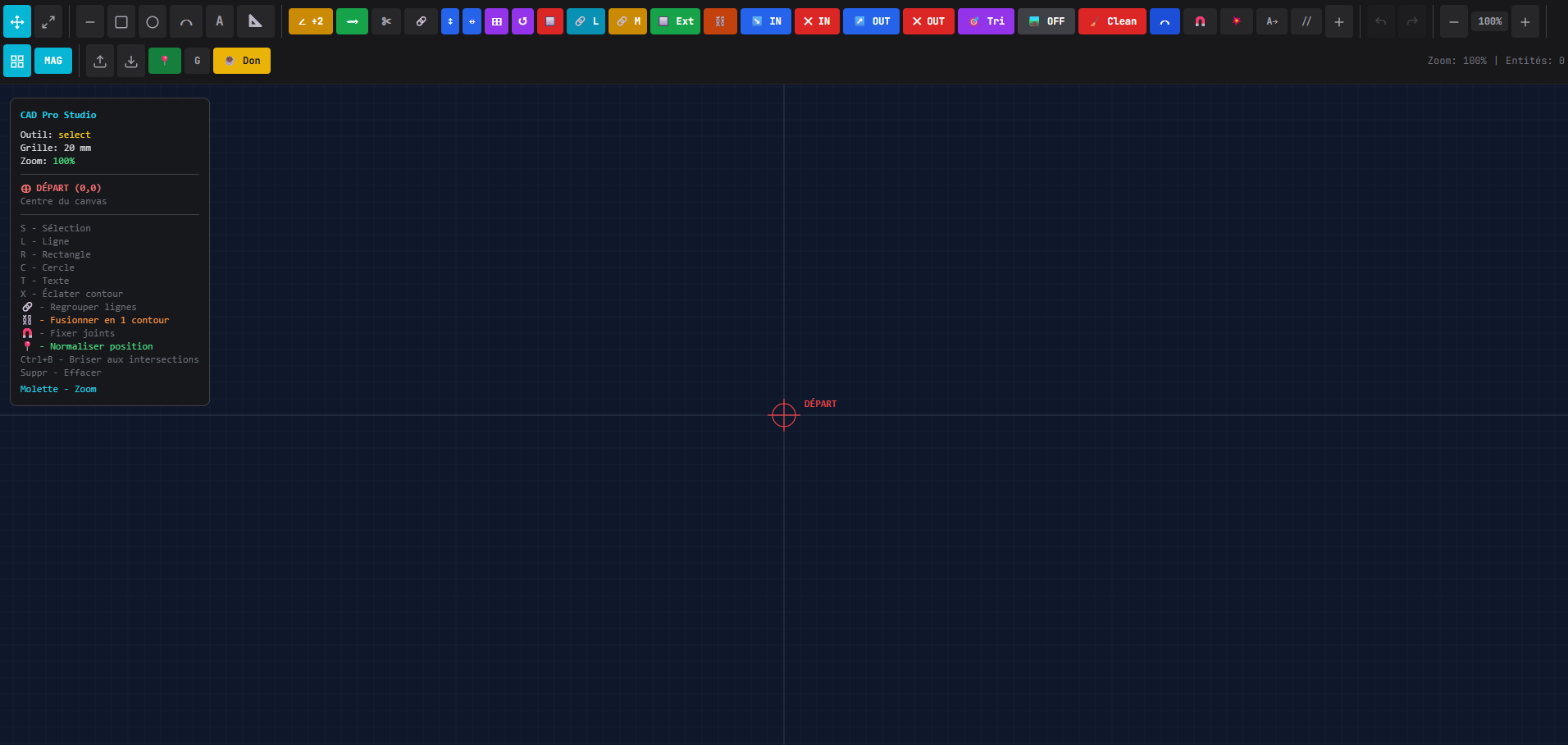The height and width of the screenshot is (745, 1568).
Task: Click the download import arrow icon
Action: (131, 61)
